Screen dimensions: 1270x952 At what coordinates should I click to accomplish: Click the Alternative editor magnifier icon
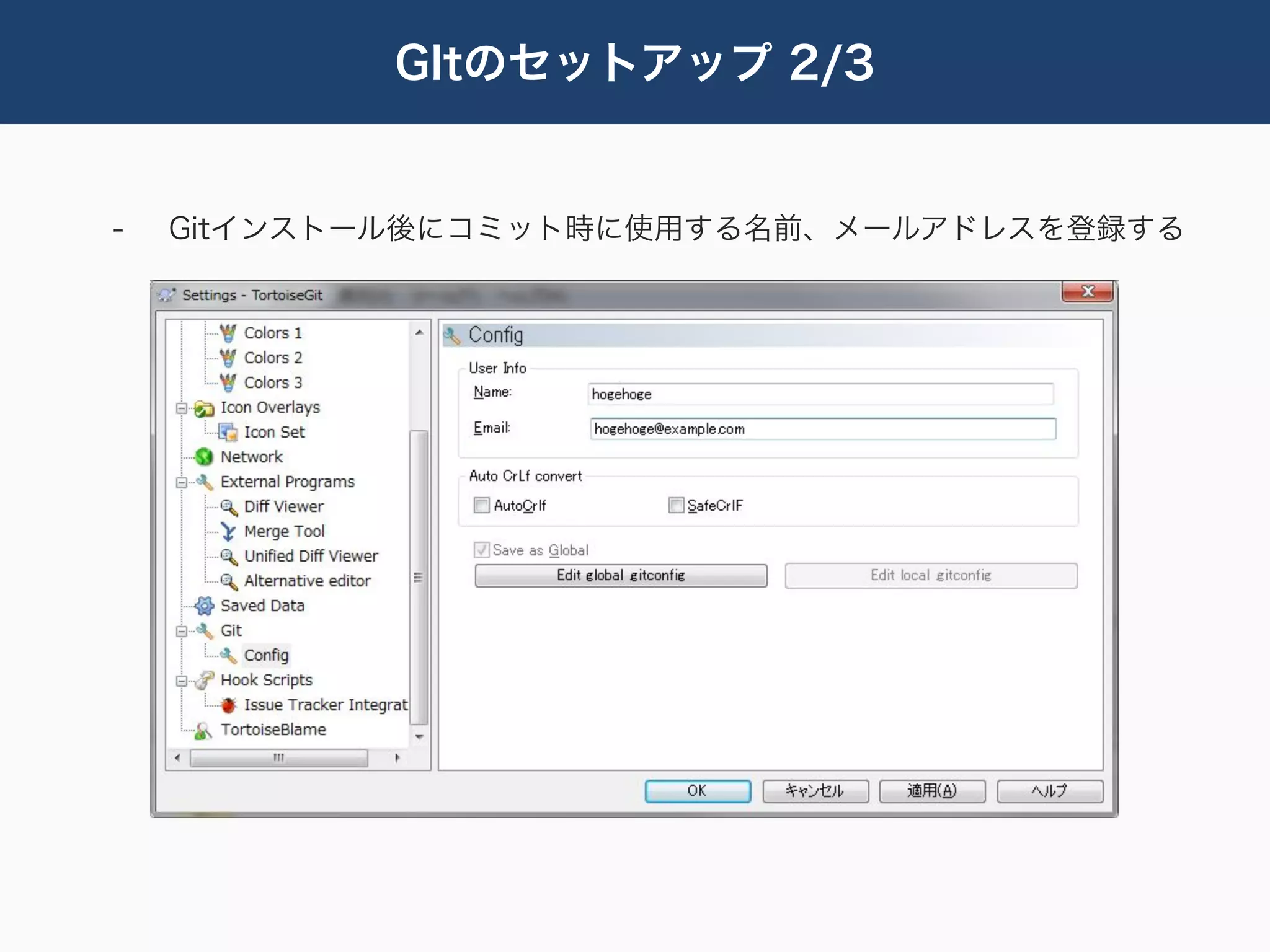pyautogui.click(x=229, y=581)
